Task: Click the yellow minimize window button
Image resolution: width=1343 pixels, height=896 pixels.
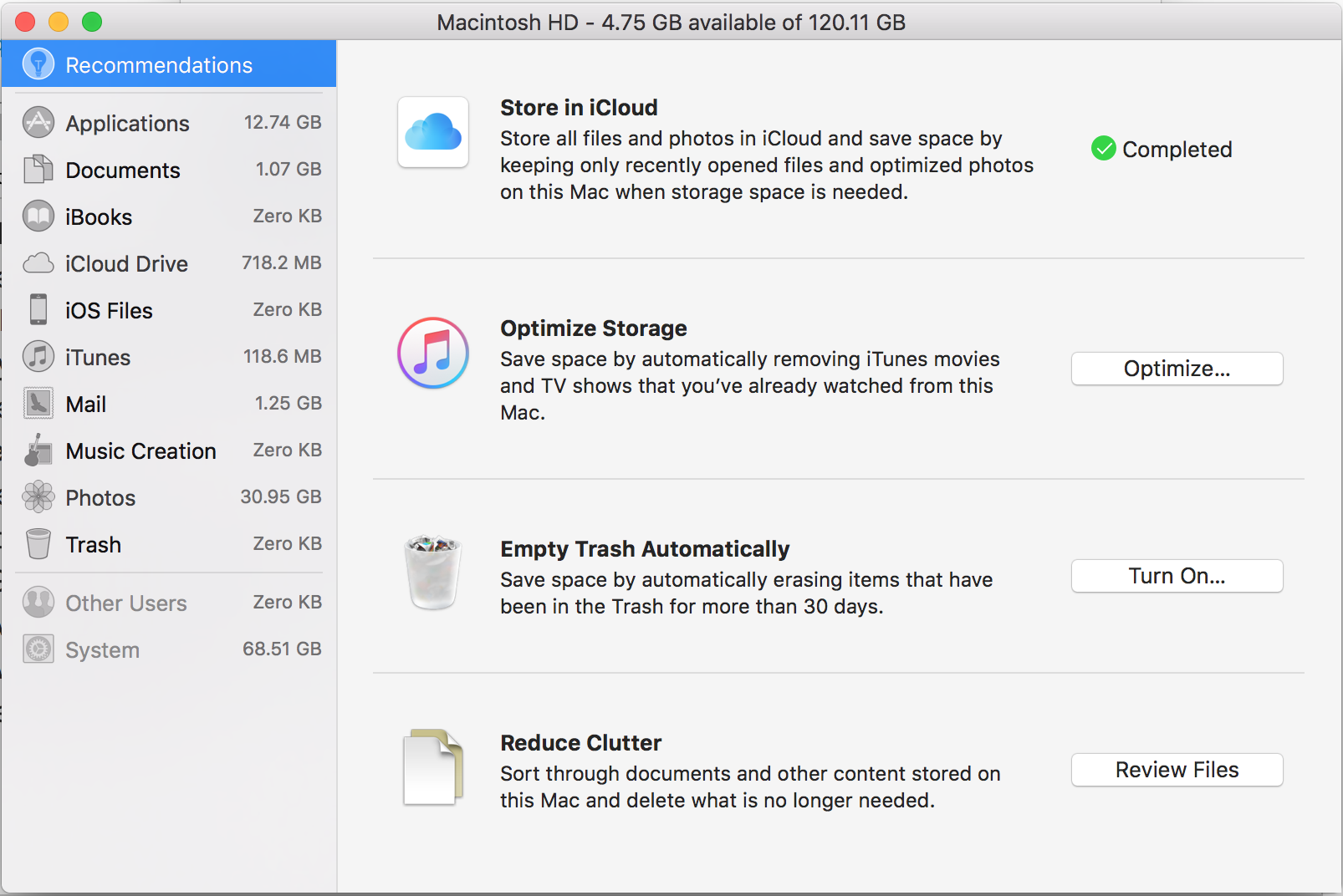Action: [59, 22]
